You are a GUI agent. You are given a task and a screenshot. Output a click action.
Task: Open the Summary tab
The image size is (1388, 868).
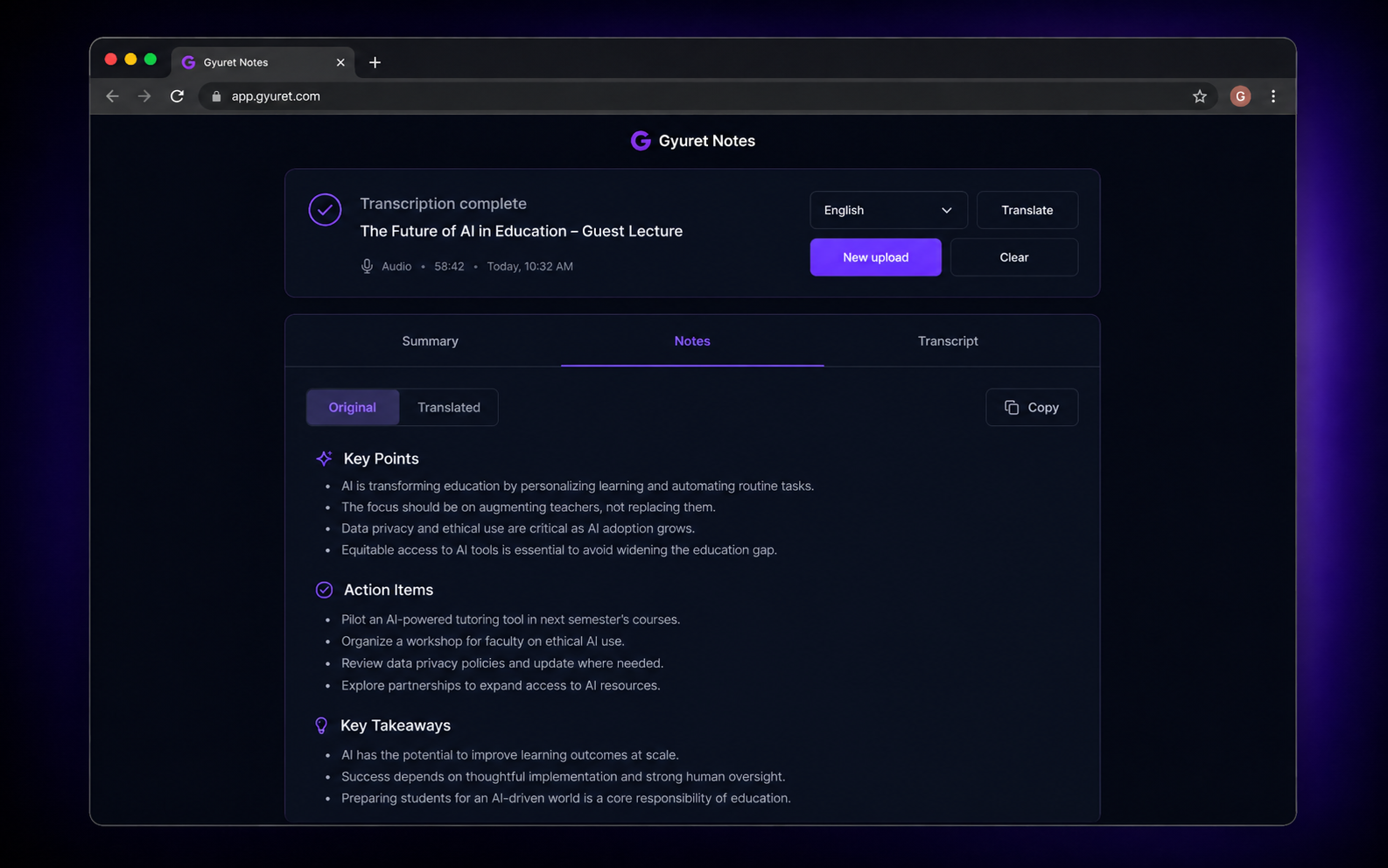pos(430,341)
